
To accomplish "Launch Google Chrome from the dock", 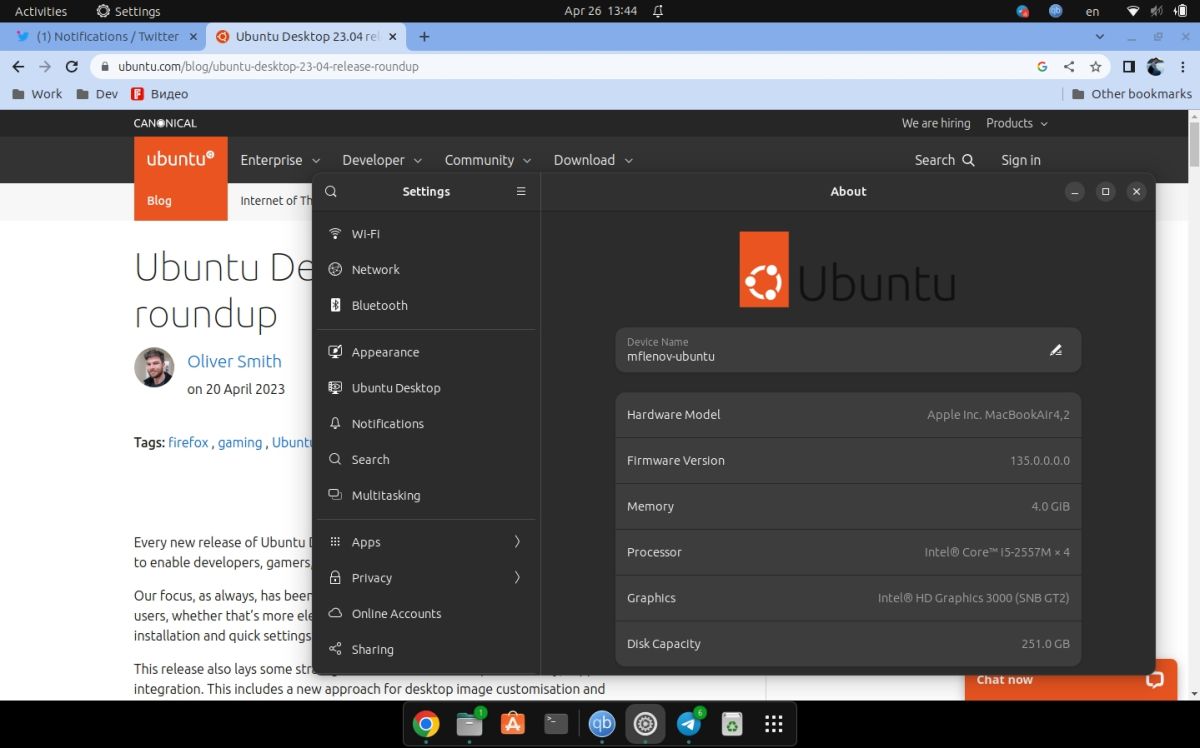I will point(426,724).
